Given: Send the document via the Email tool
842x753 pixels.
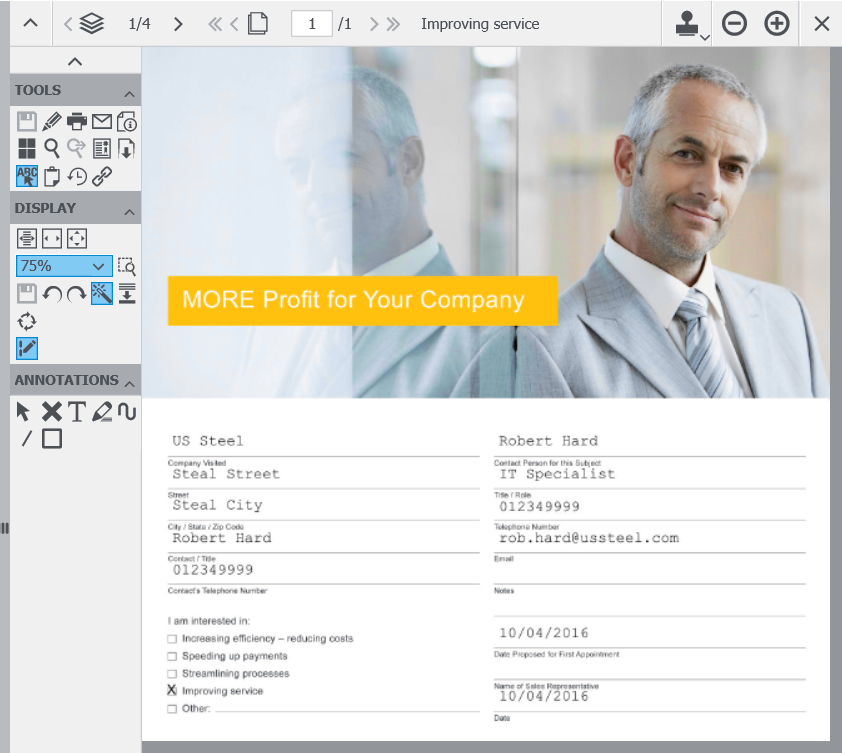Looking at the screenshot, I should (101, 121).
